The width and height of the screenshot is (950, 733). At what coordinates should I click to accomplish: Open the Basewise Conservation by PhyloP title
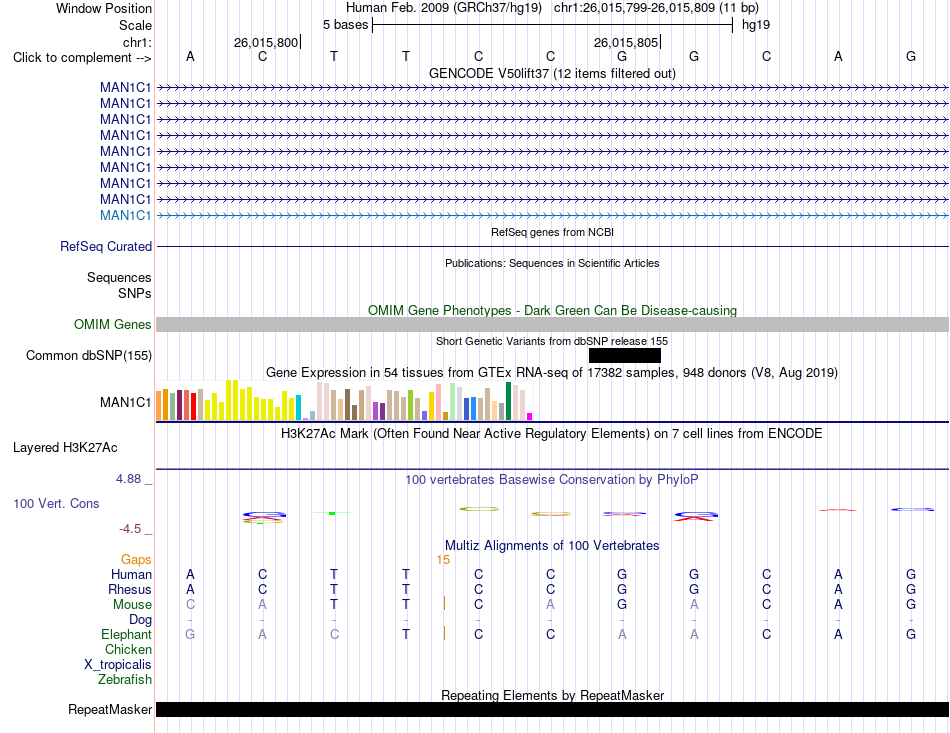(552, 480)
